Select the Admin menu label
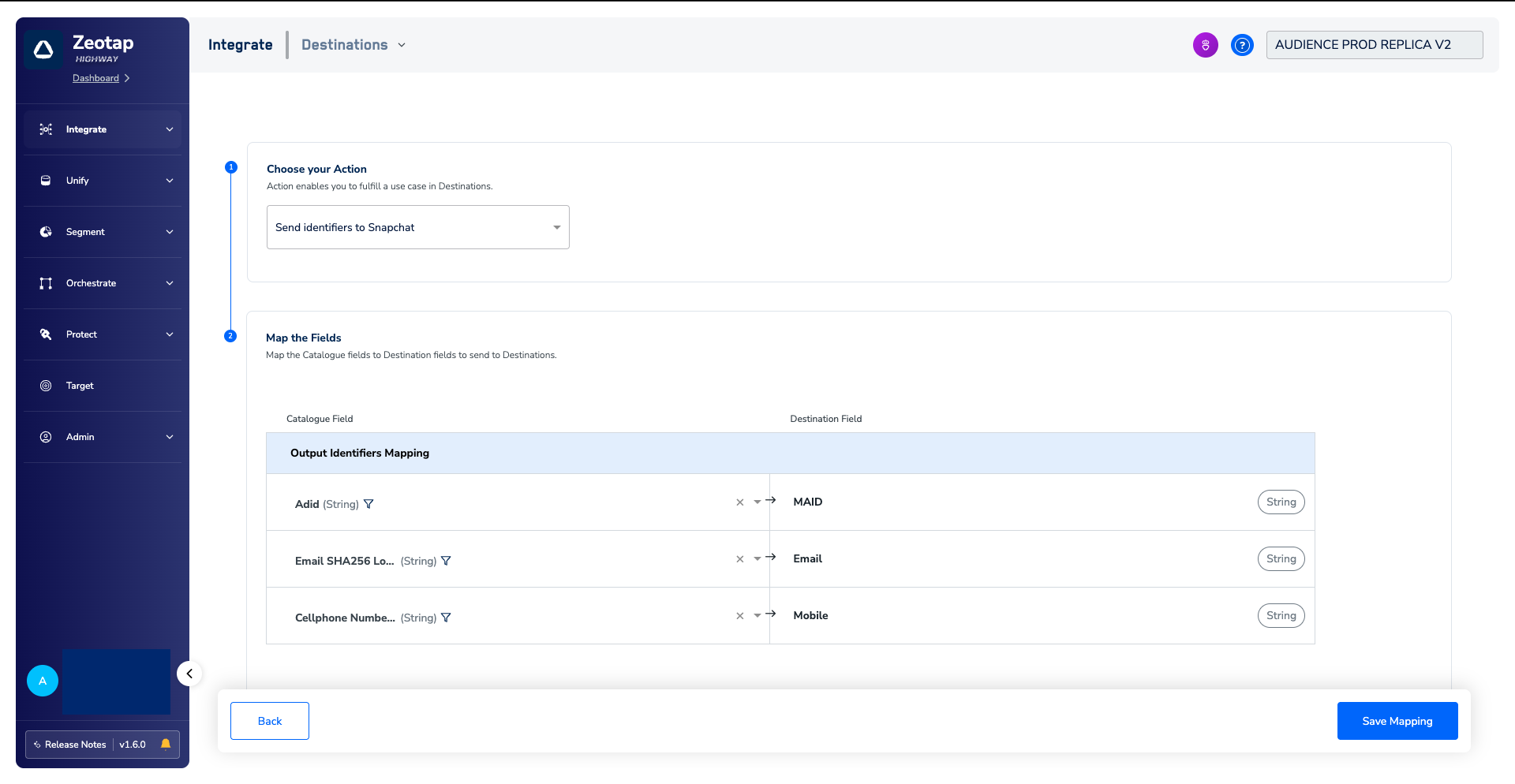1515x784 pixels. coord(80,437)
